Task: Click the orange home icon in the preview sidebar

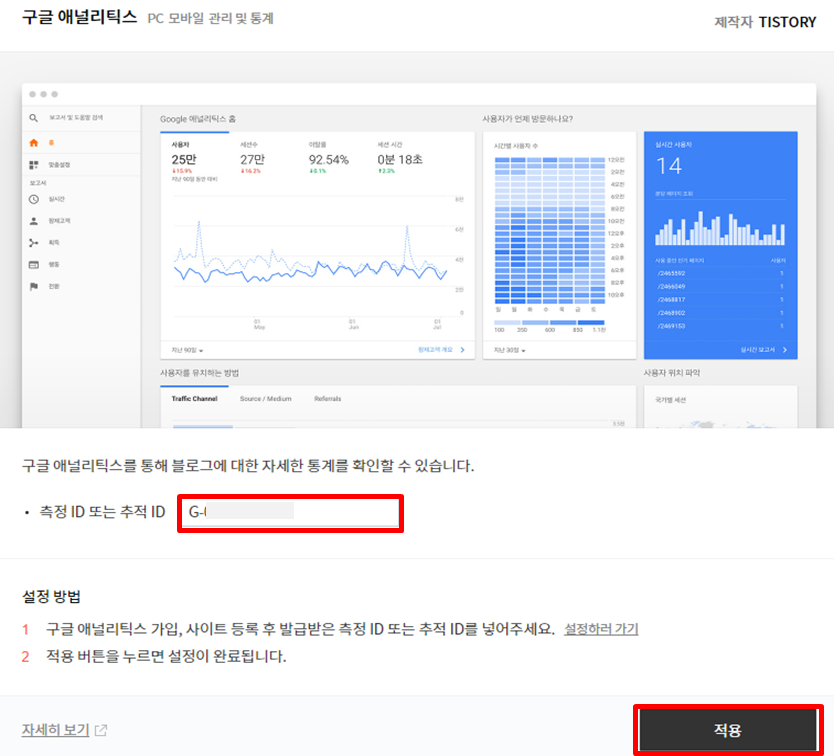Action: click(x=34, y=143)
